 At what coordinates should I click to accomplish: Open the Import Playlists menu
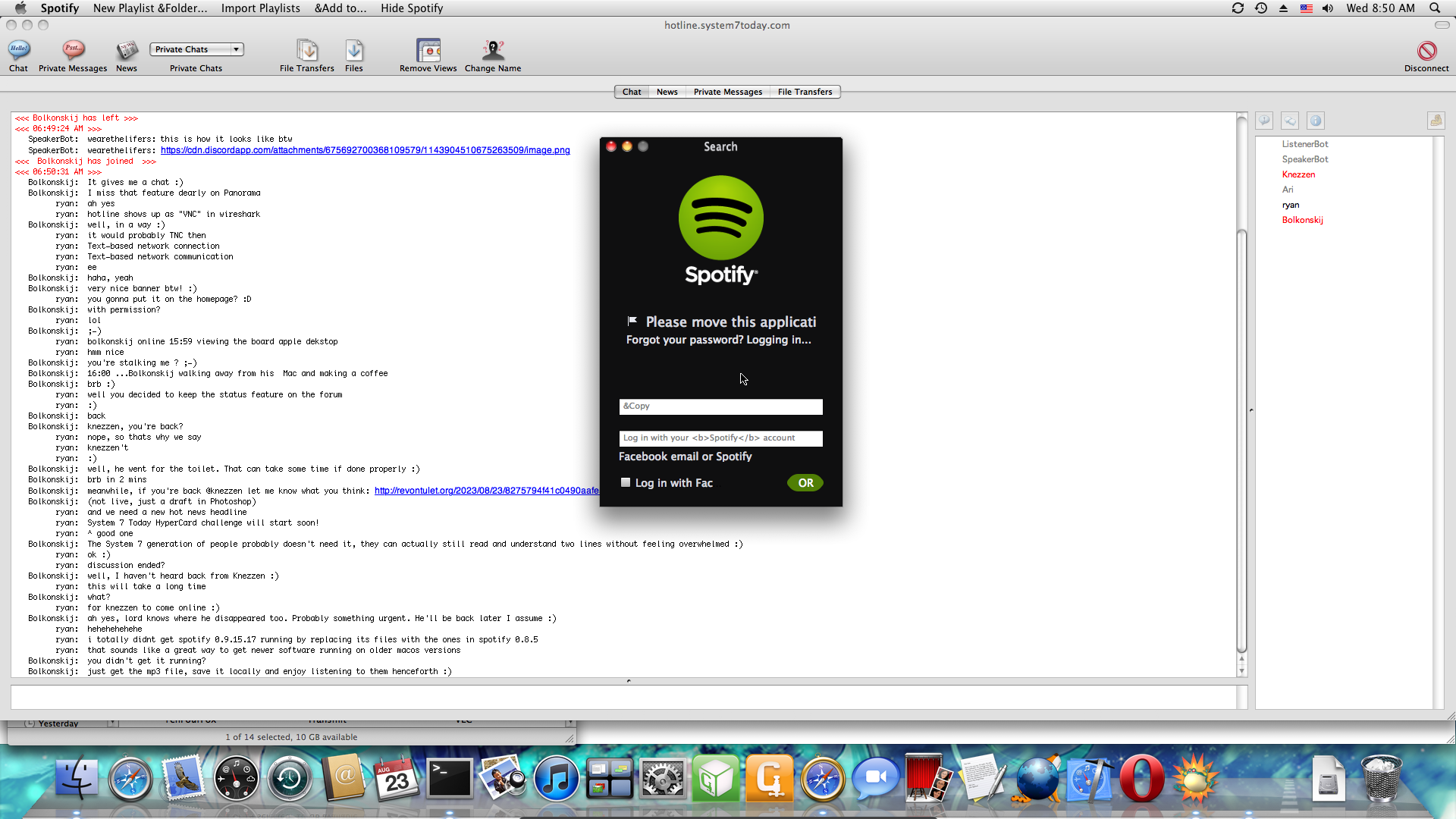pos(260,8)
